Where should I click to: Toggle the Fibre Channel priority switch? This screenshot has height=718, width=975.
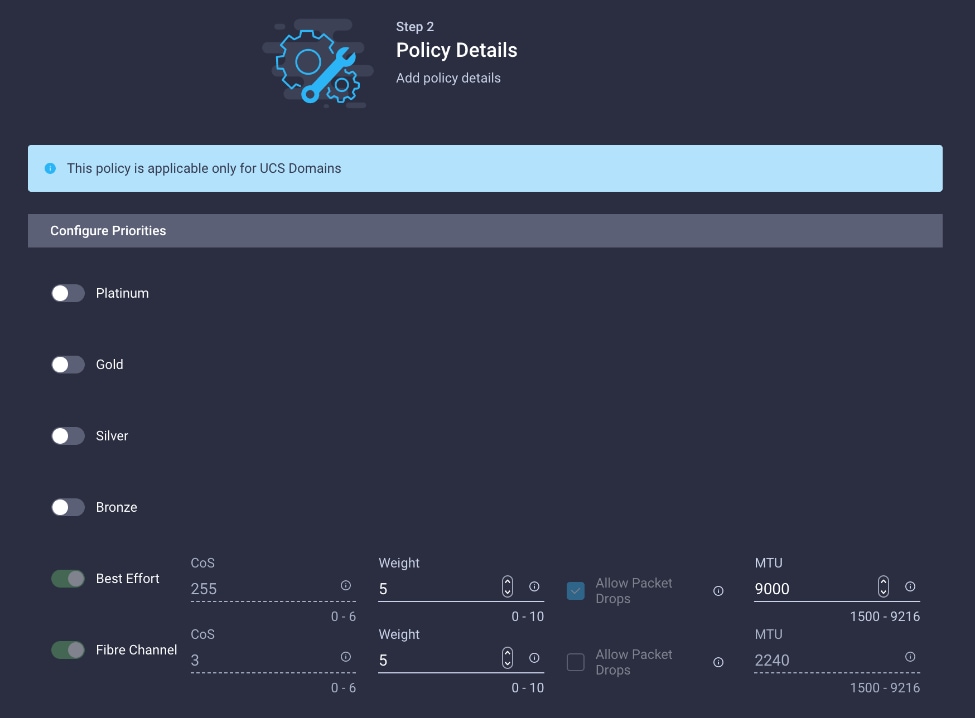coord(68,650)
